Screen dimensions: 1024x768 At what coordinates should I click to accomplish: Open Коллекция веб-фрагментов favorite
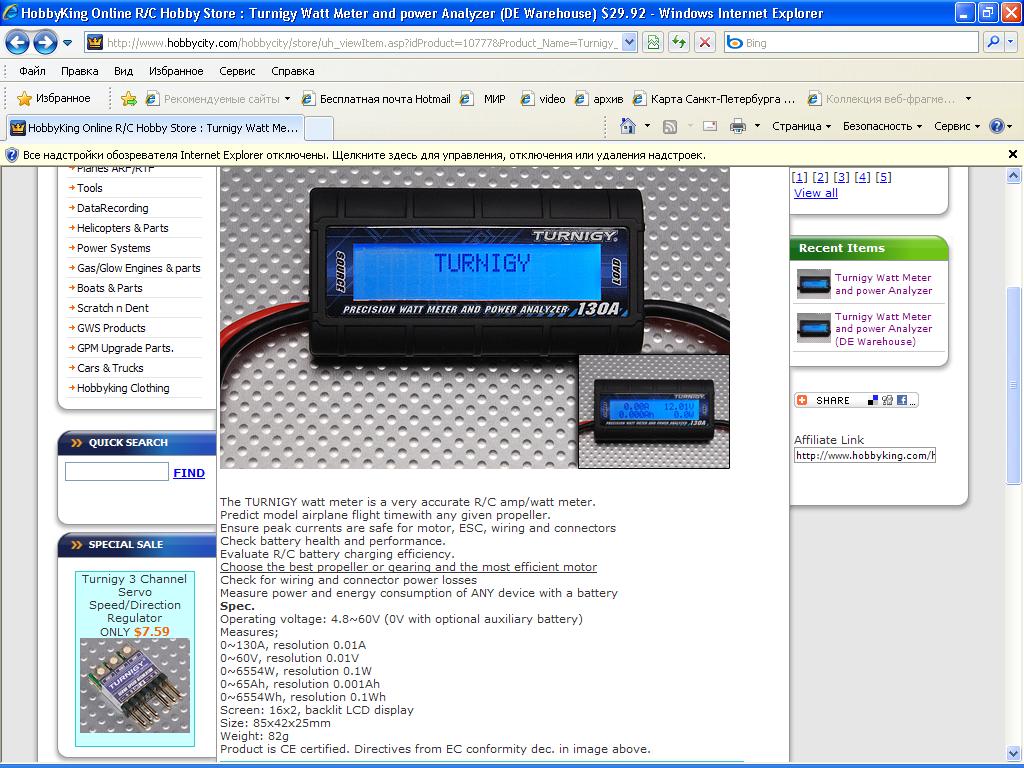[882, 99]
